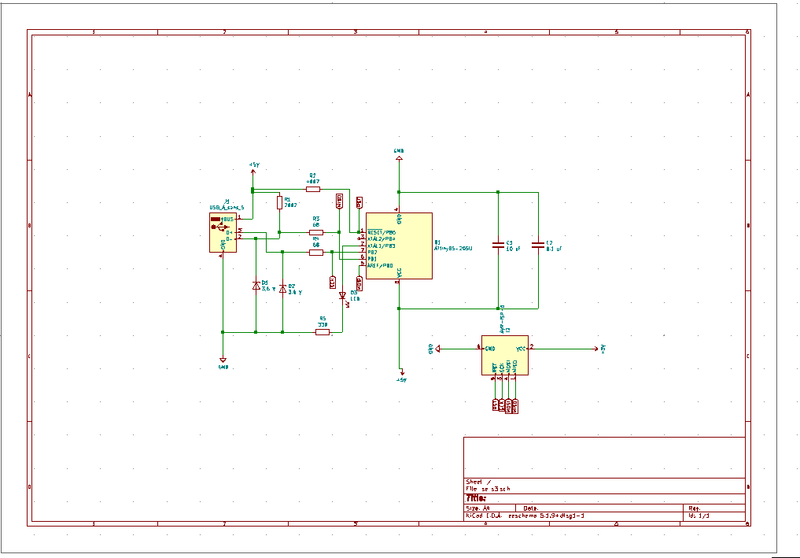800x558 pixels.
Task: Click capacitor C1 symbol
Action: tap(500, 246)
